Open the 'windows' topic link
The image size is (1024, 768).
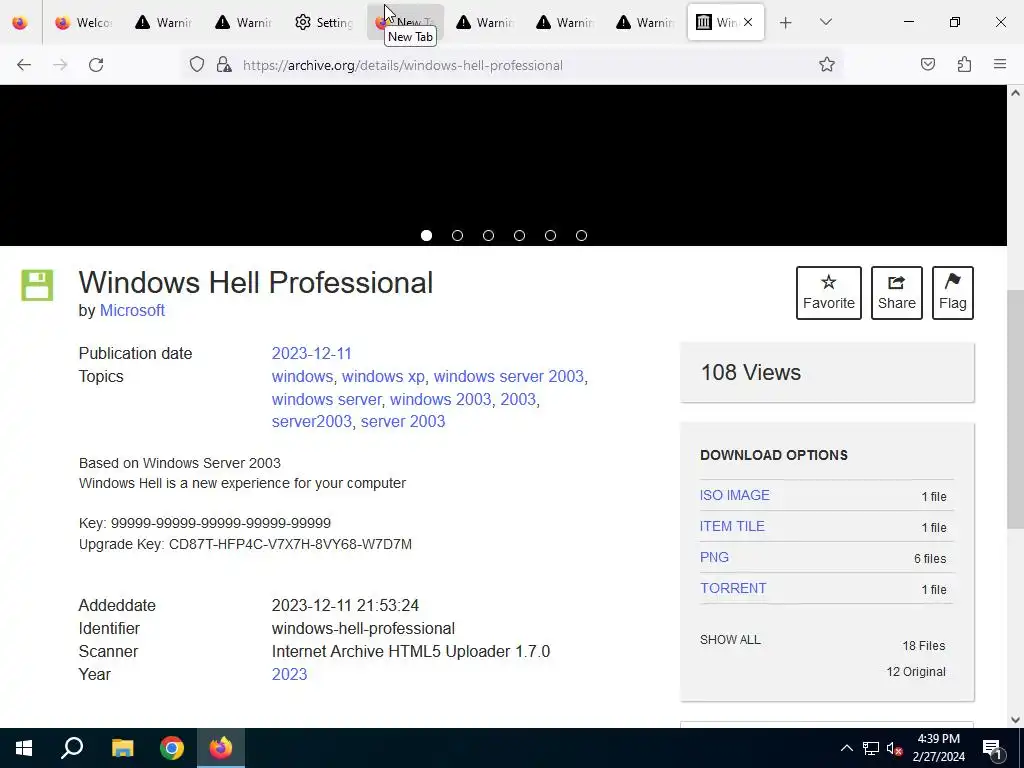[302, 376]
